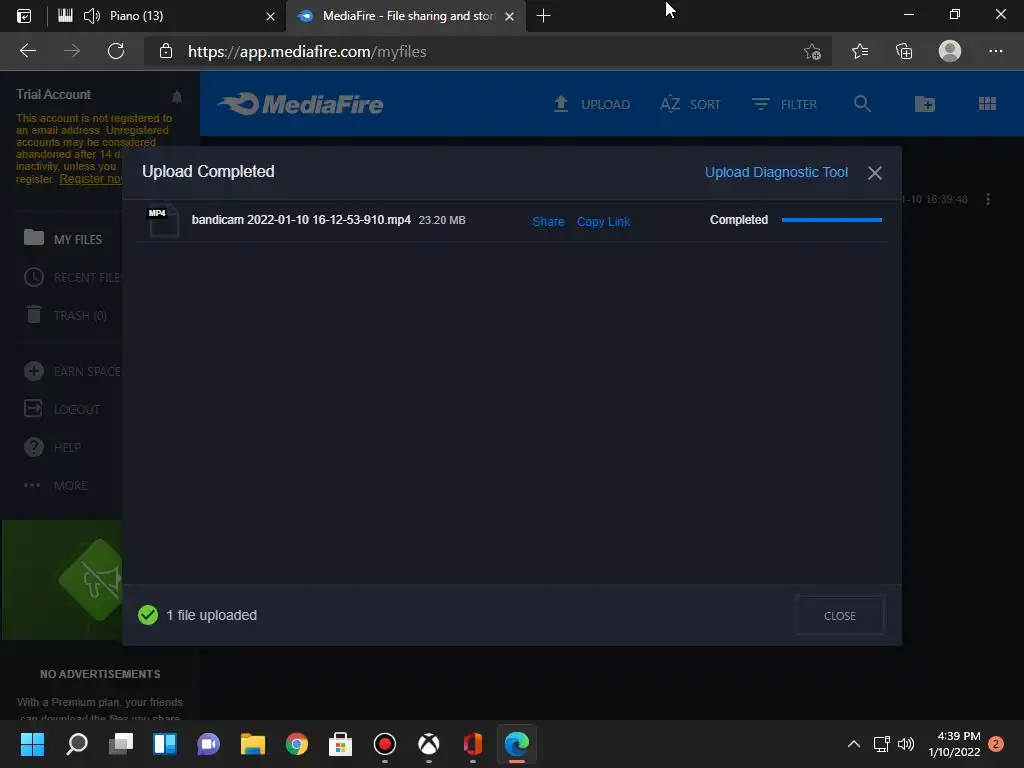Image resolution: width=1024 pixels, height=768 pixels.
Task: Open notification center badge
Action: click(x=995, y=744)
